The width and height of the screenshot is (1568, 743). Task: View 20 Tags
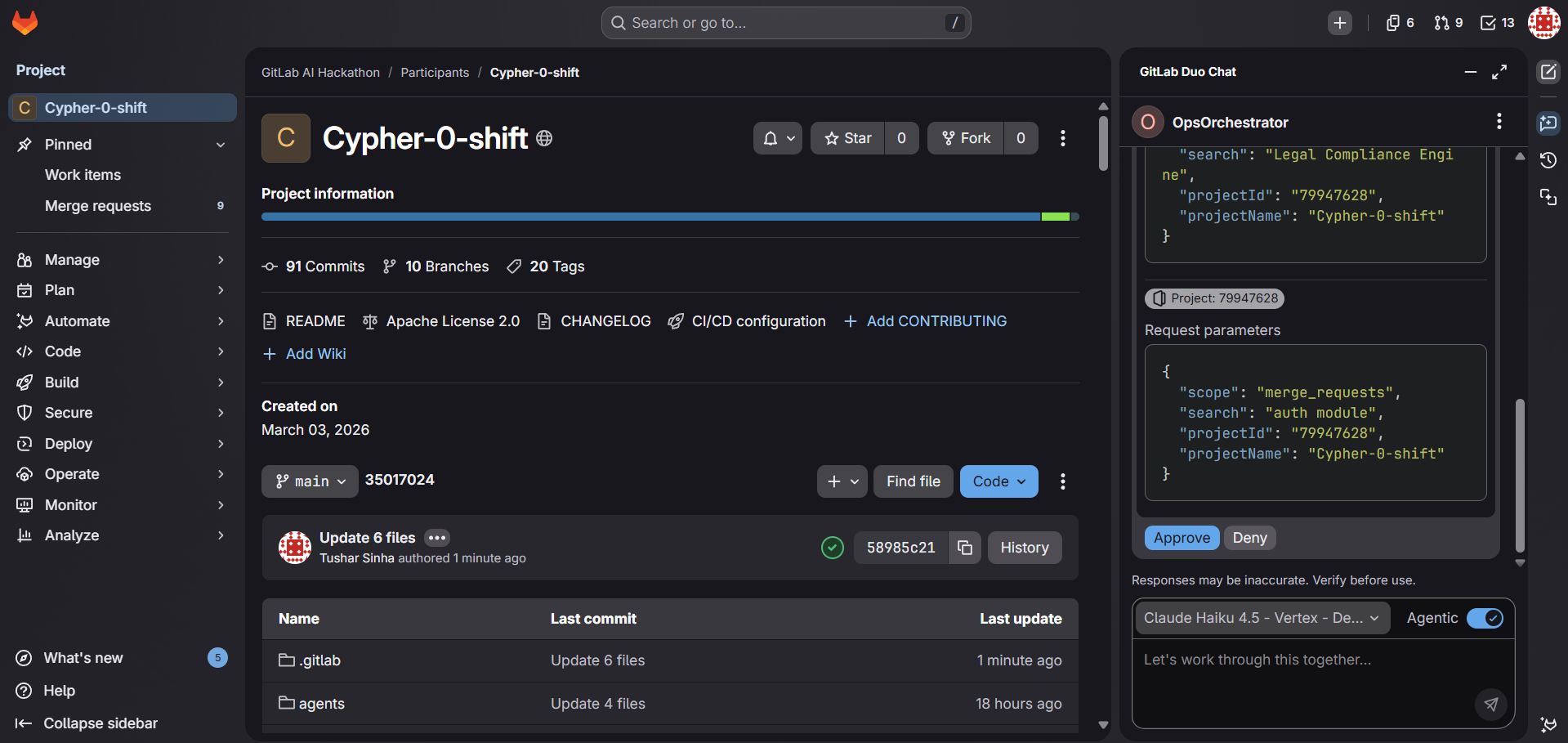(x=545, y=266)
